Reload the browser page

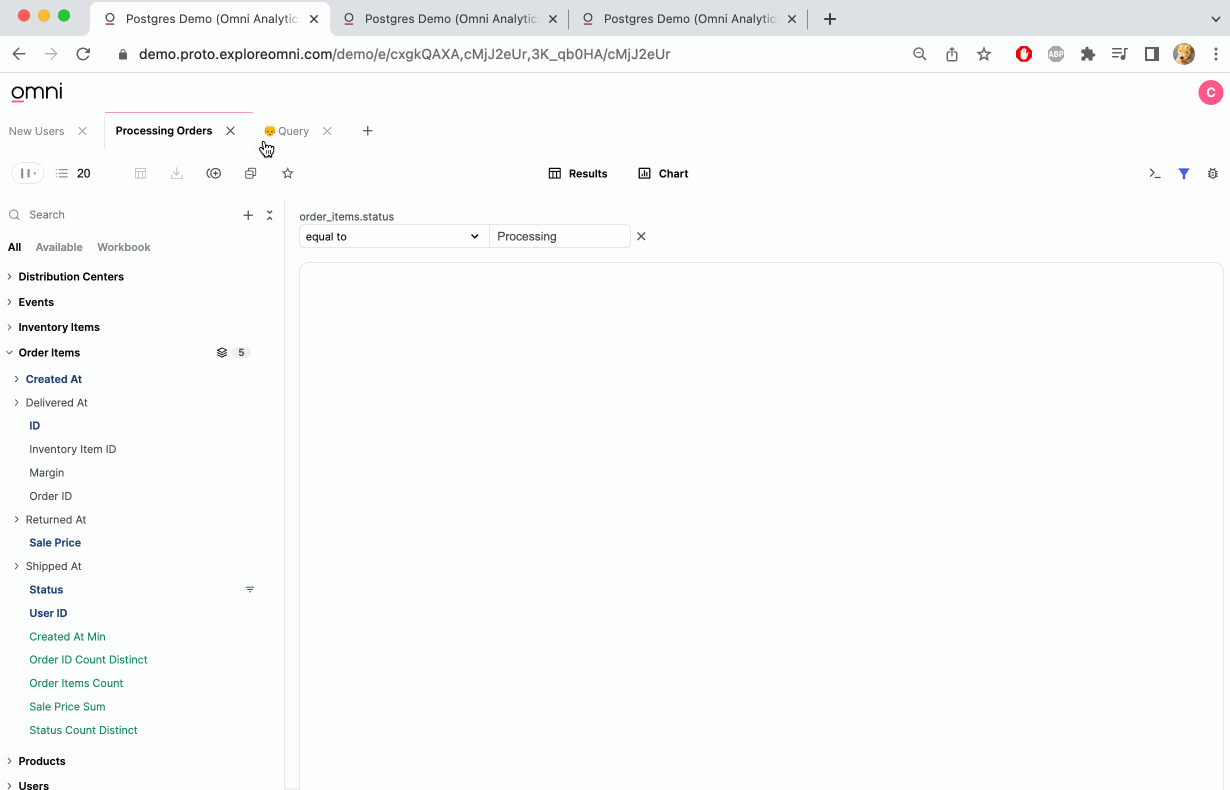(83, 54)
